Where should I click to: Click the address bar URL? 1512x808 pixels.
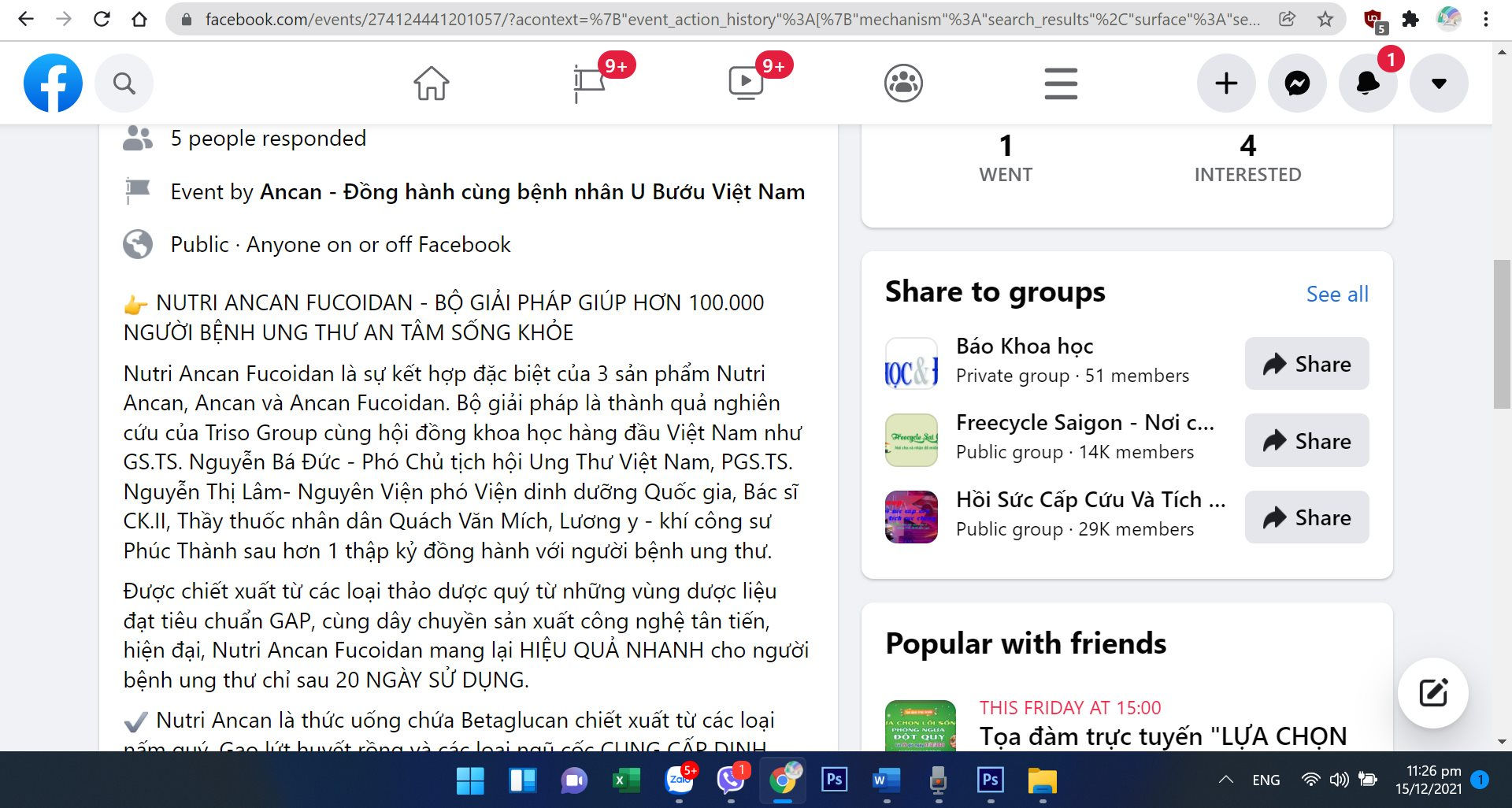point(732,19)
